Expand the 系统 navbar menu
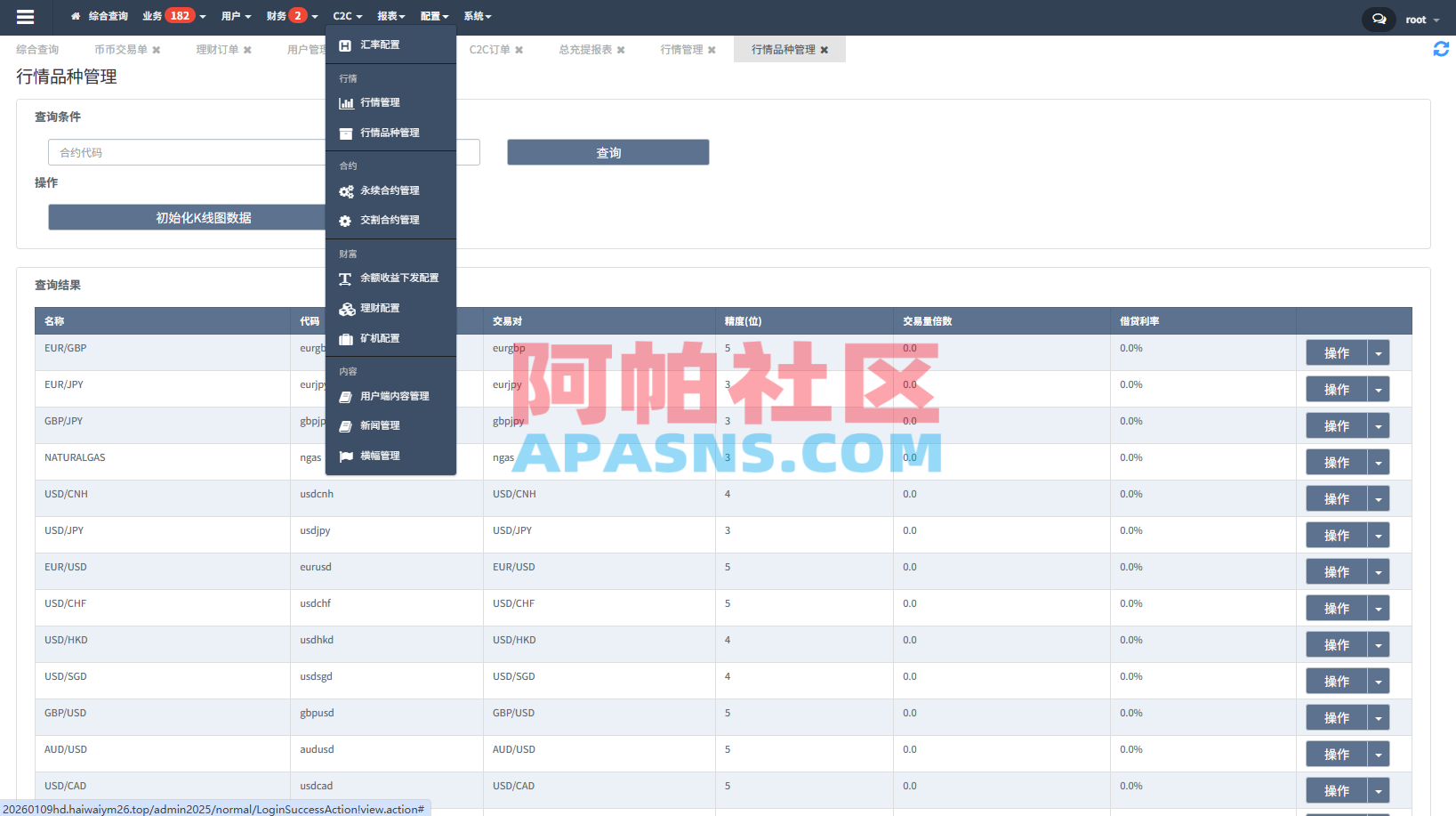 pyautogui.click(x=477, y=16)
